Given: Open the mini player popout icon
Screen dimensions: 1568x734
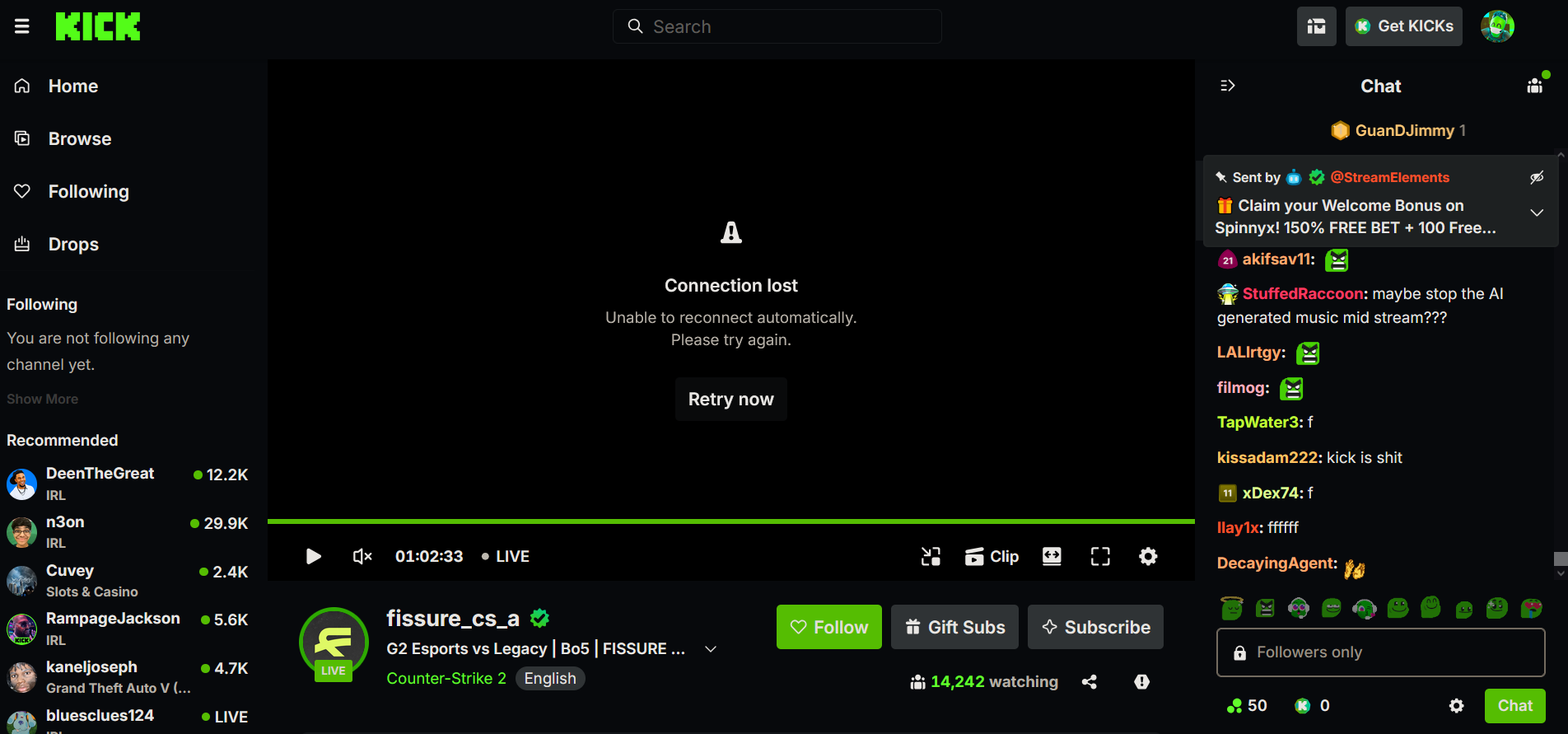Looking at the screenshot, I should [931, 557].
